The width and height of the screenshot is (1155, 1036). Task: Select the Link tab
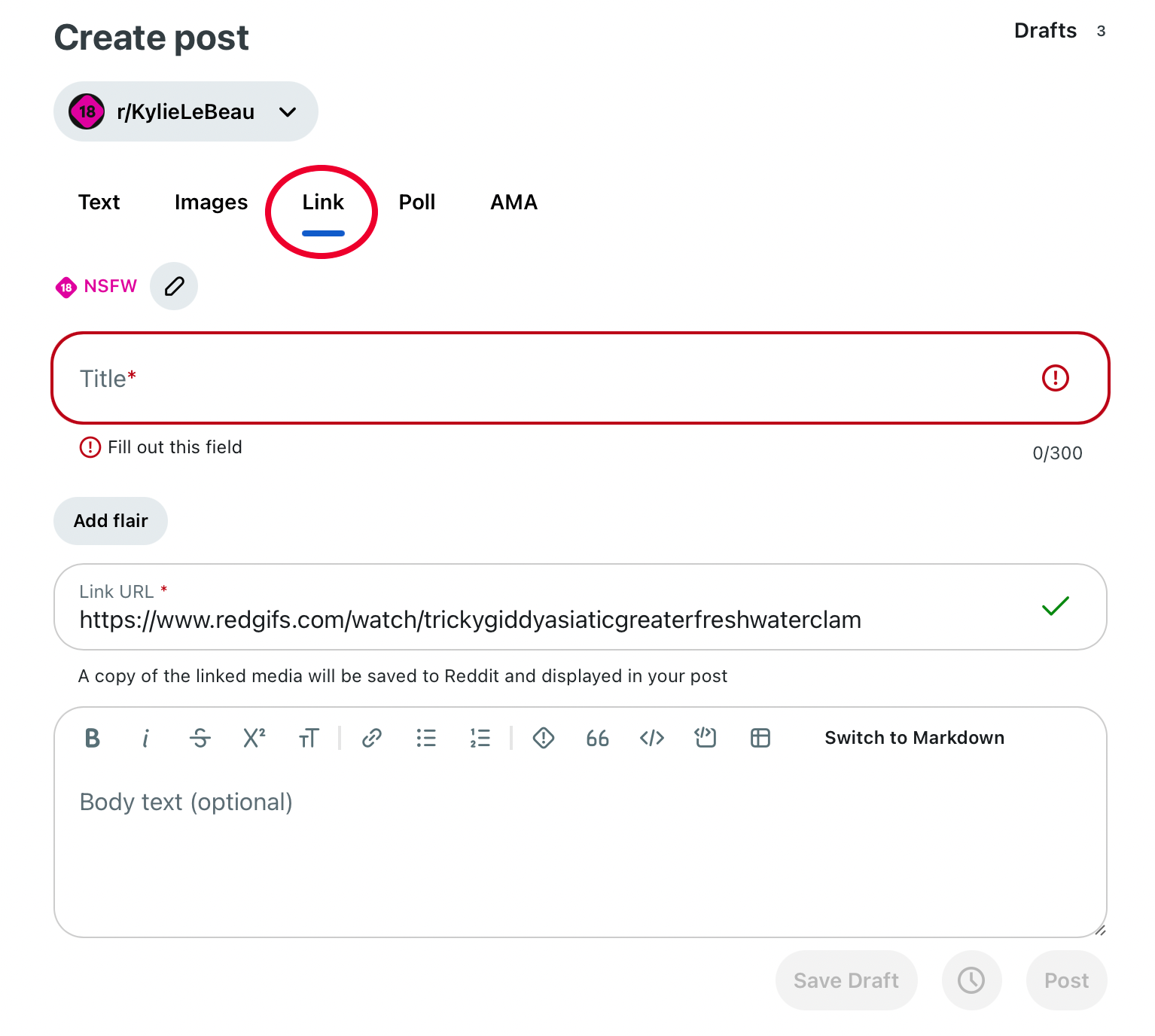(323, 202)
